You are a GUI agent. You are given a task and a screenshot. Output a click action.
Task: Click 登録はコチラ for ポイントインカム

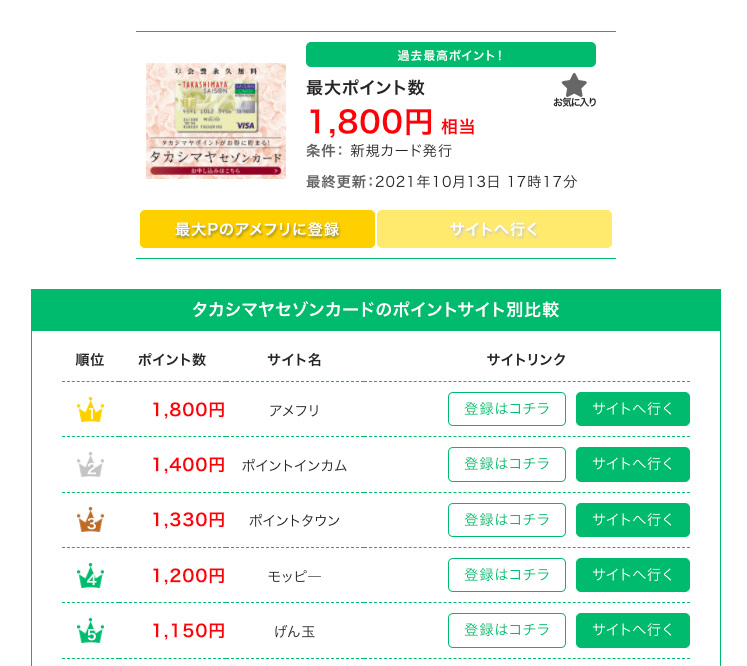pos(507,464)
